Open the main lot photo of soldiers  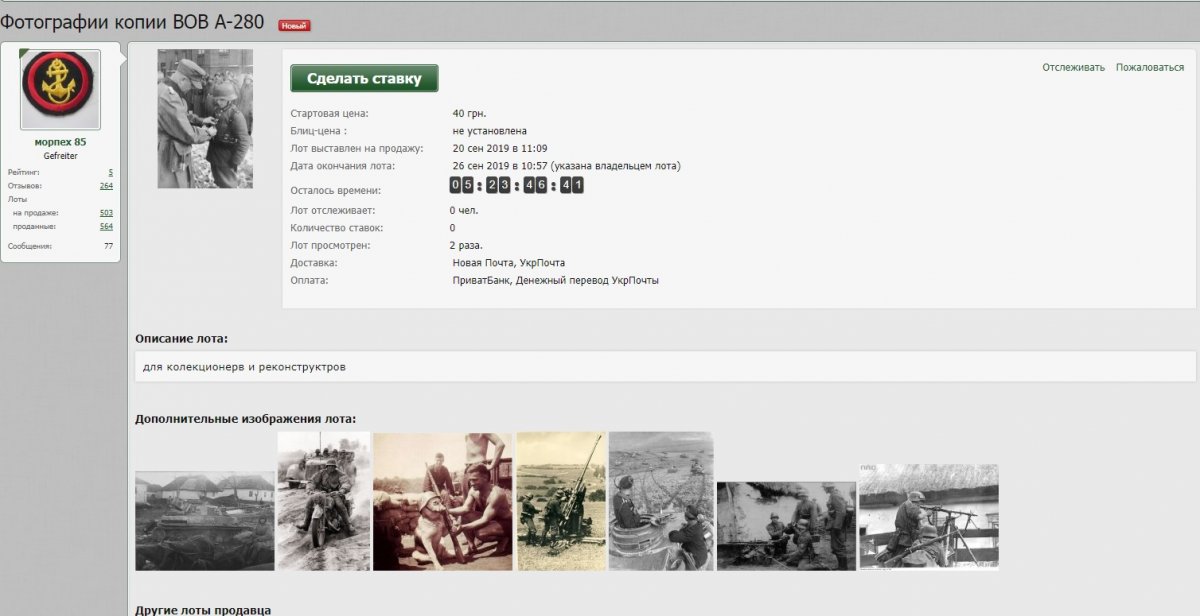(x=205, y=118)
